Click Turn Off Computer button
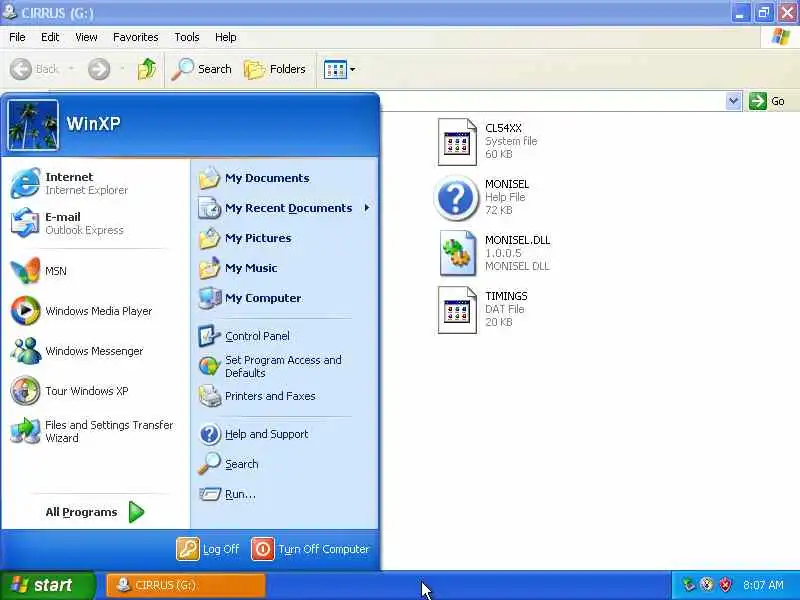Image resolution: width=800 pixels, height=600 pixels. (310, 549)
